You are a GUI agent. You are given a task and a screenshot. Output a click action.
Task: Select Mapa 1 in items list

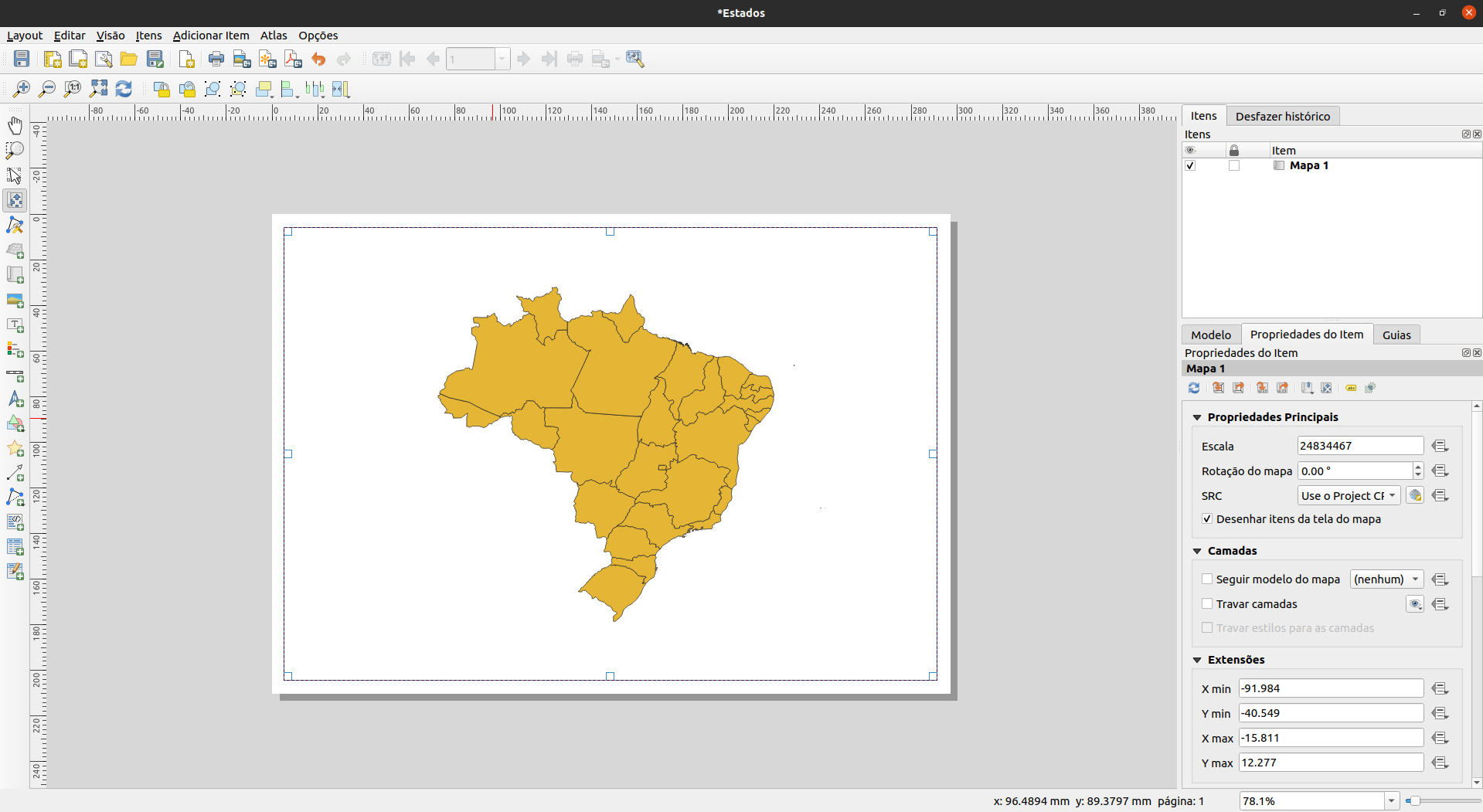click(1309, 165)
